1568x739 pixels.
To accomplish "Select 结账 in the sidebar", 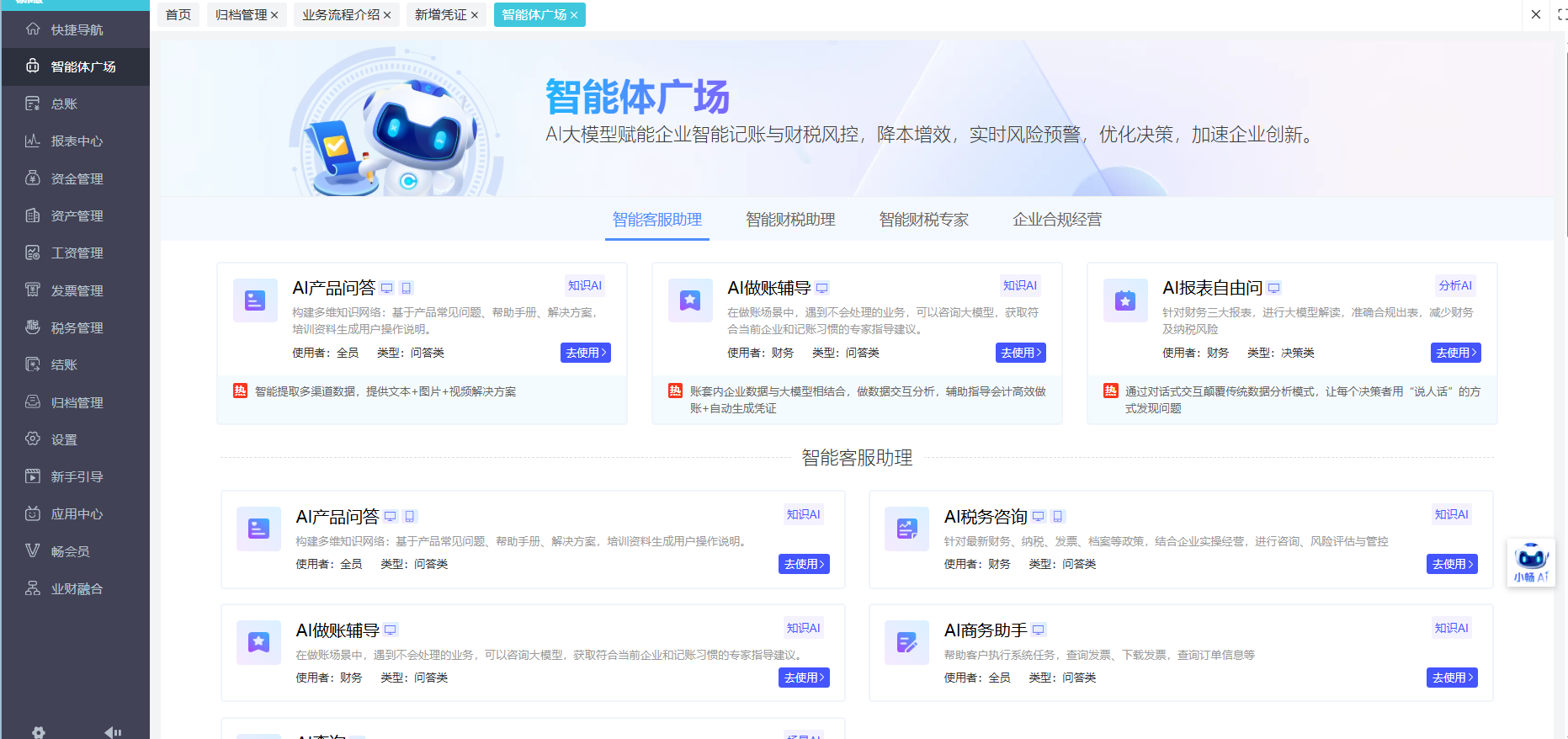I will (x=76, y=364).
